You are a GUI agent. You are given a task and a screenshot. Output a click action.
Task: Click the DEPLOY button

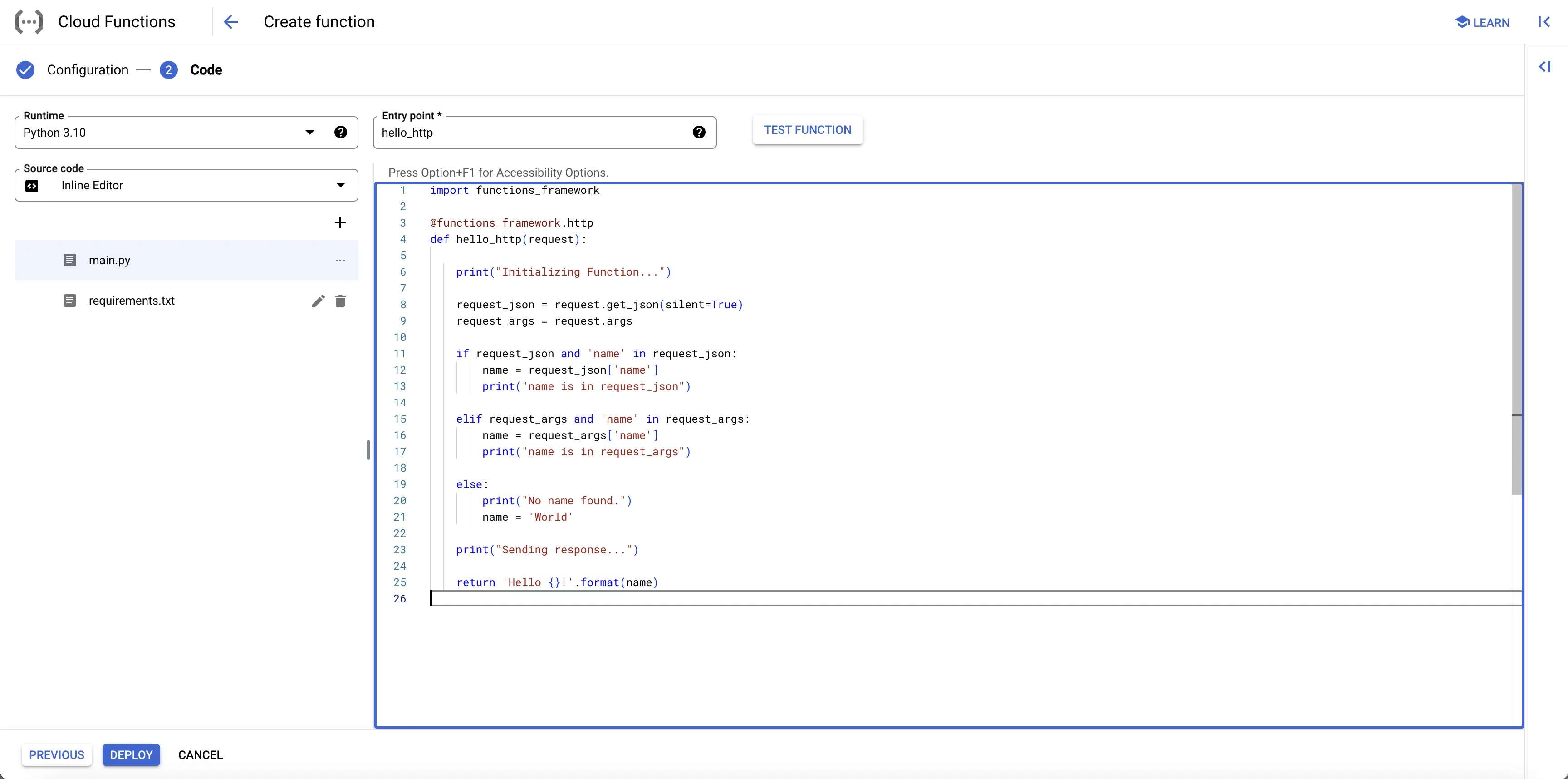click(130, 755)
